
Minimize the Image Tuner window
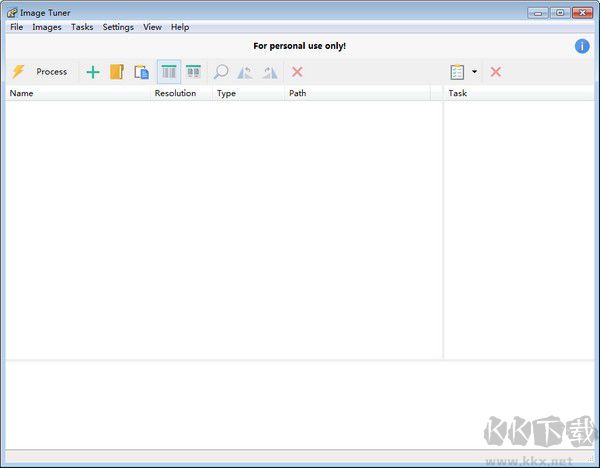(x=538, y=13)
